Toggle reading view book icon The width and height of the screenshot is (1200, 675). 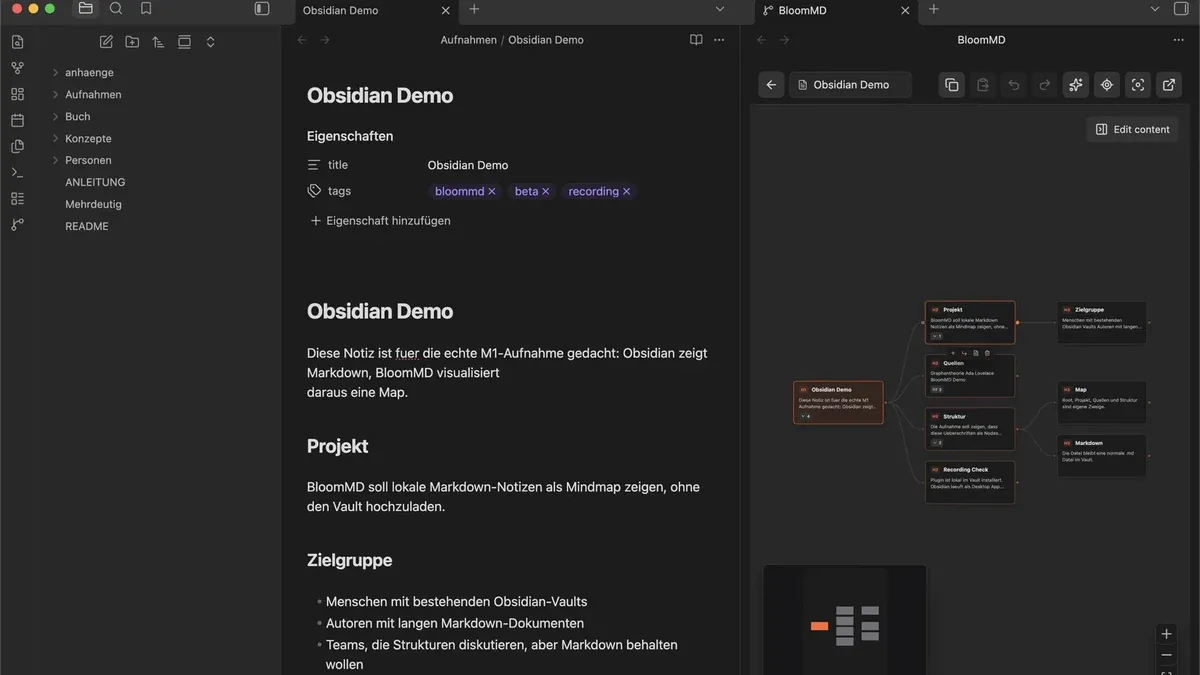(x=696, y=40)
